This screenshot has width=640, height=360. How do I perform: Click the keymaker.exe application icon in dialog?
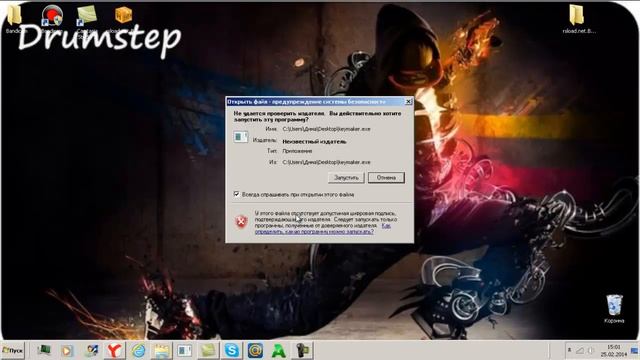point(241,137)
